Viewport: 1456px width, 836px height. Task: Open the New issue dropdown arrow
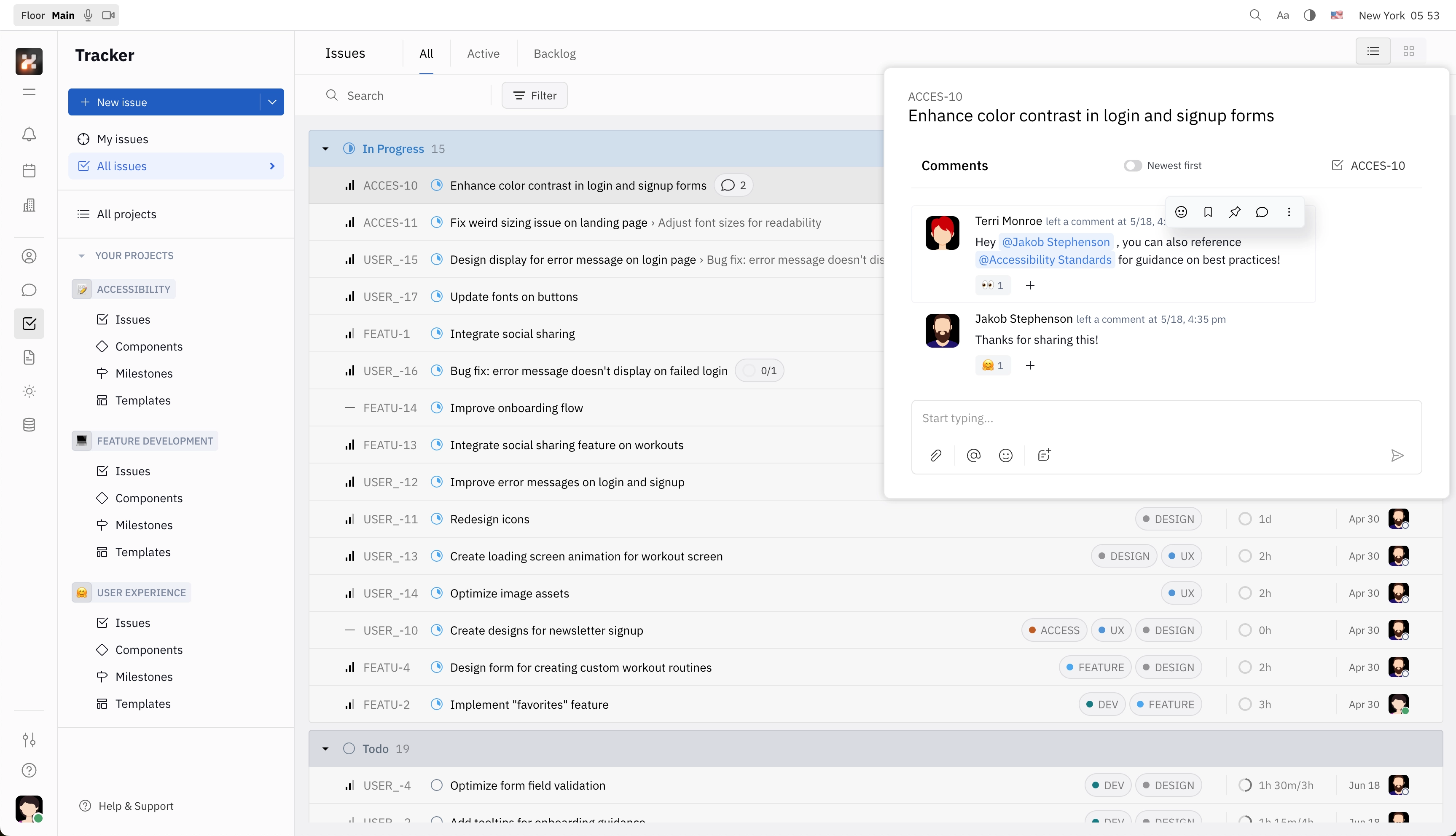272,102
